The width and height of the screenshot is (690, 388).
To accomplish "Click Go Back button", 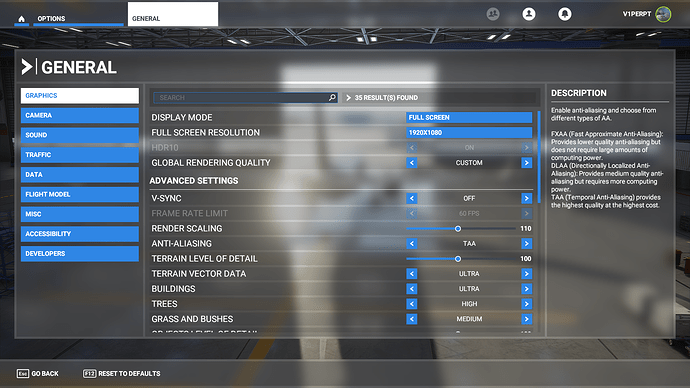I will coord(38,373).
